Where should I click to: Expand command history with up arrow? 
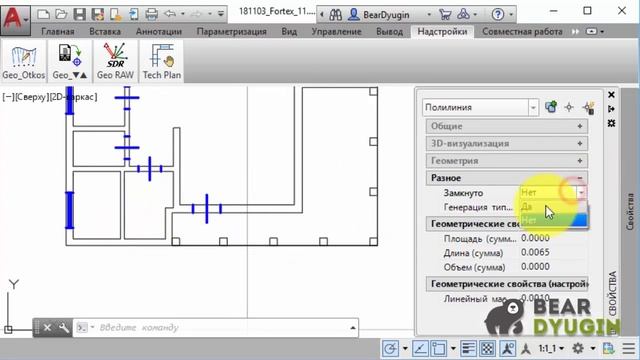[353, 328]
